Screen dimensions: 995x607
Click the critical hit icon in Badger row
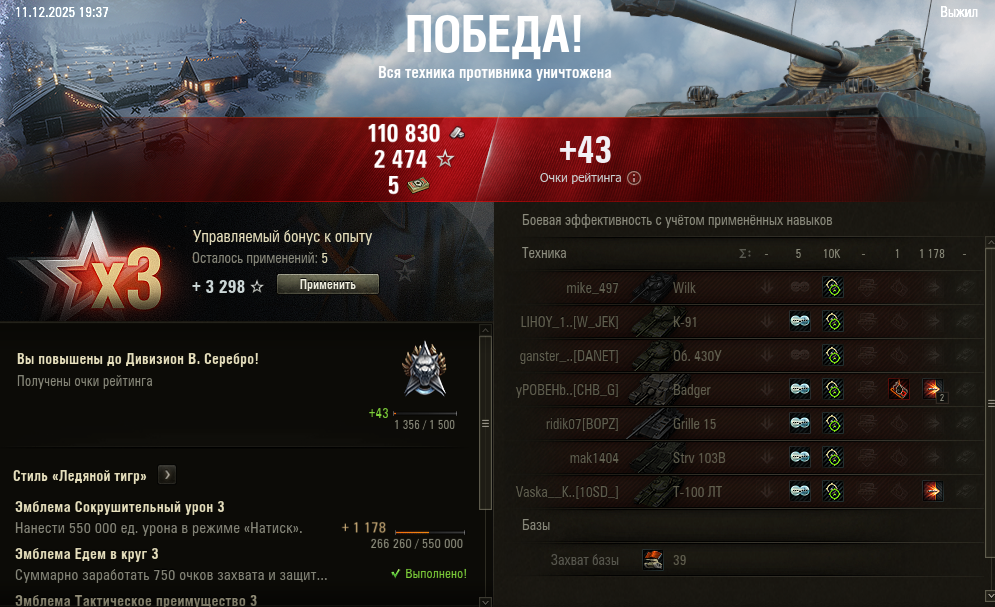pos(899,389)
